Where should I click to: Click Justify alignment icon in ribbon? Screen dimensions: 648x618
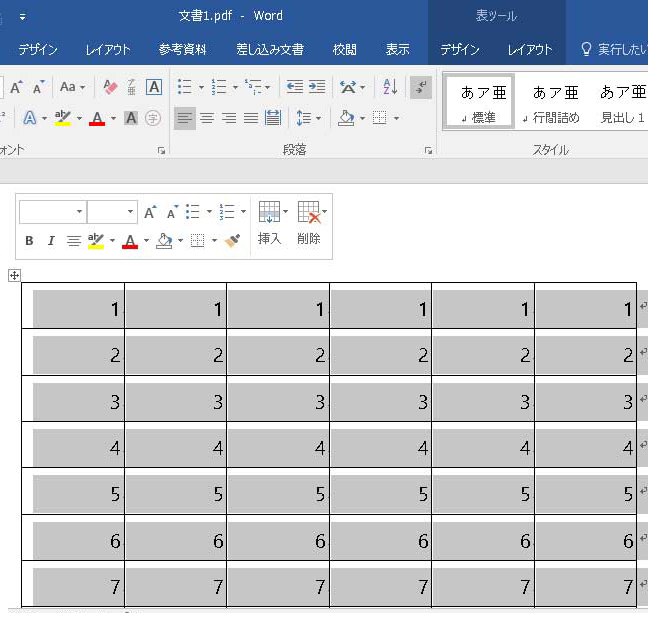[x=251, y=119]
